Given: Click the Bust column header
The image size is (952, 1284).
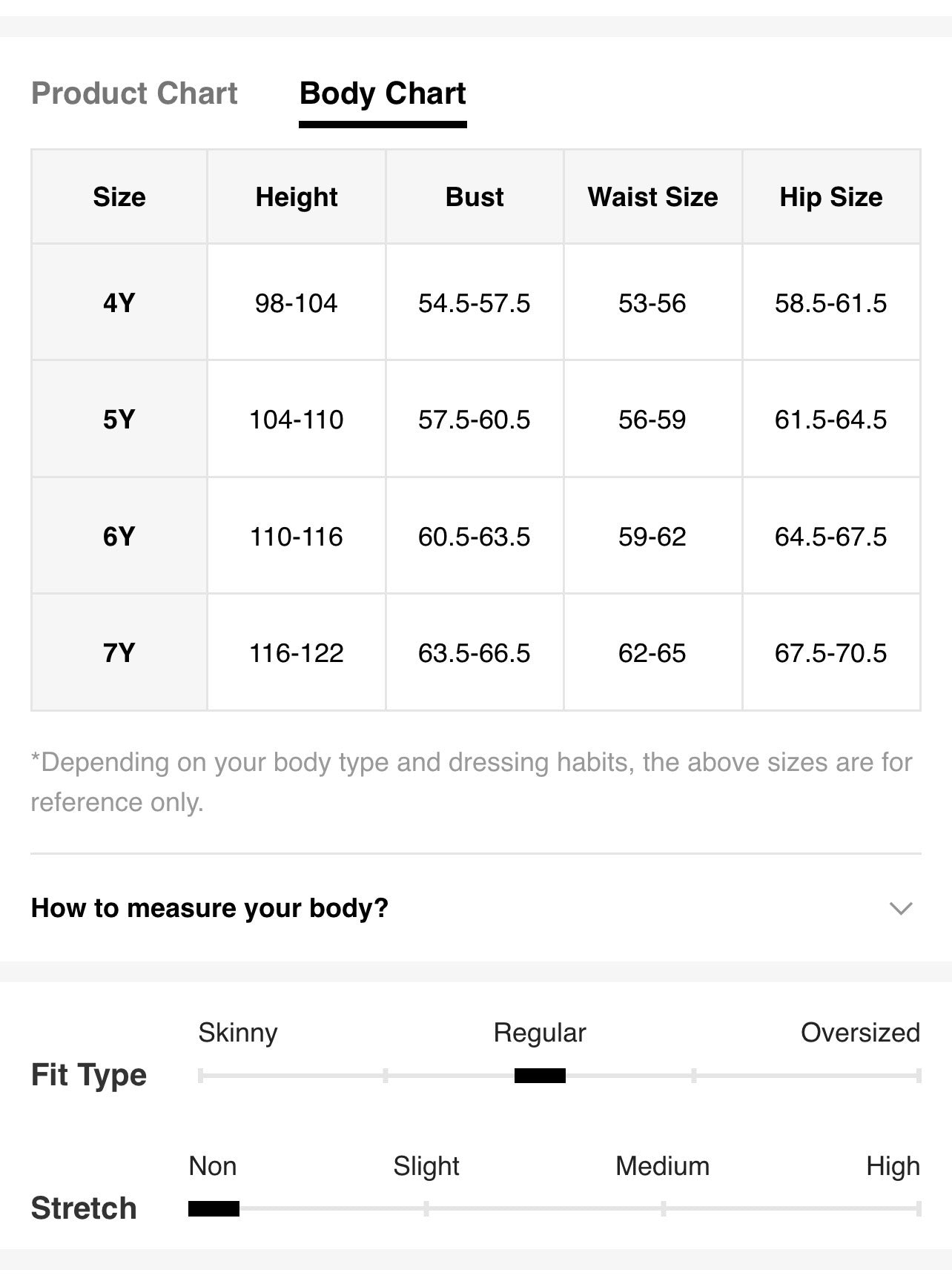Looking at the screenshot, I should click(475, 197).
